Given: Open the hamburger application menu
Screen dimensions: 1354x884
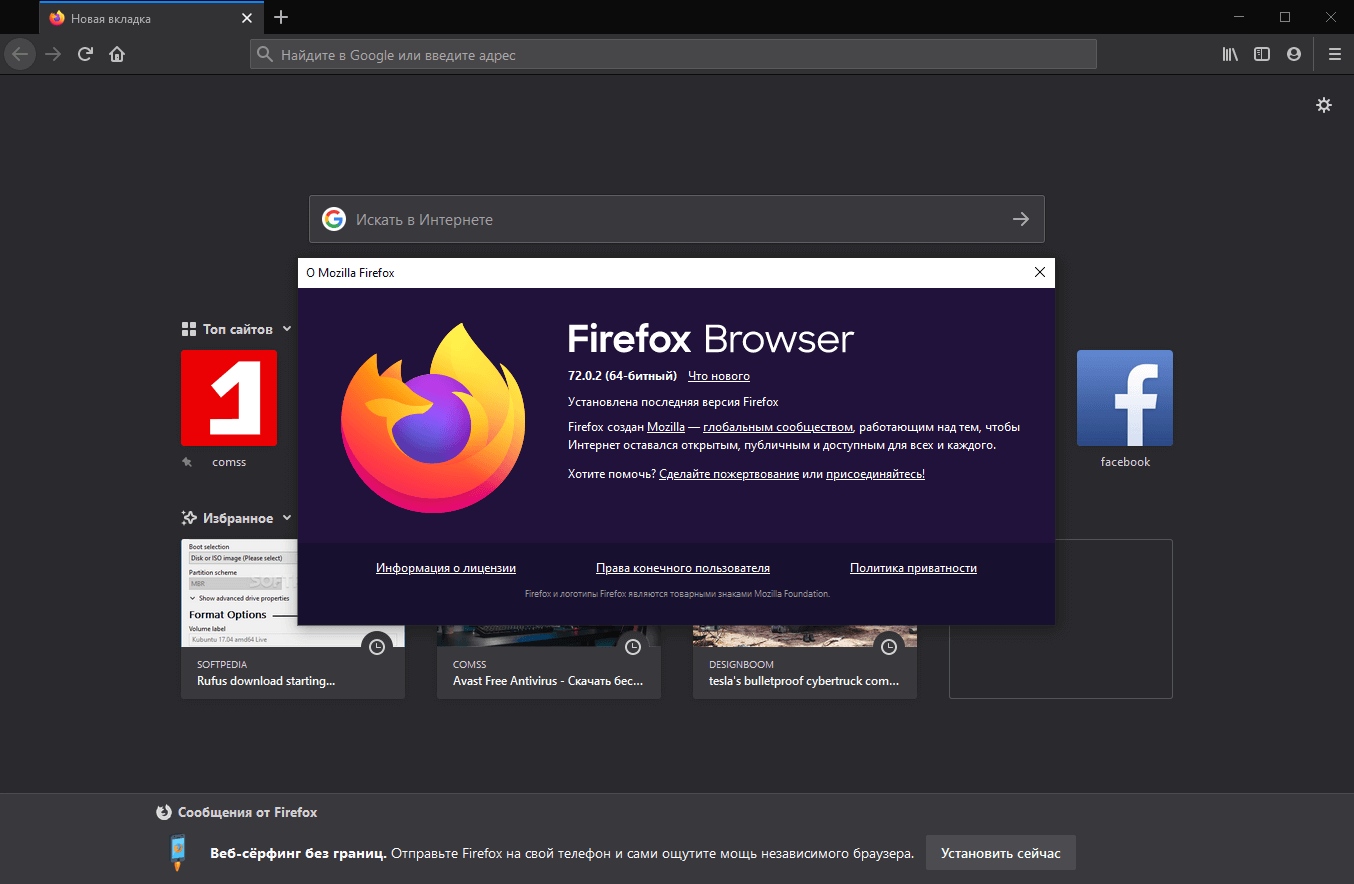Looking at the screenshot, I should [1334, 54].
